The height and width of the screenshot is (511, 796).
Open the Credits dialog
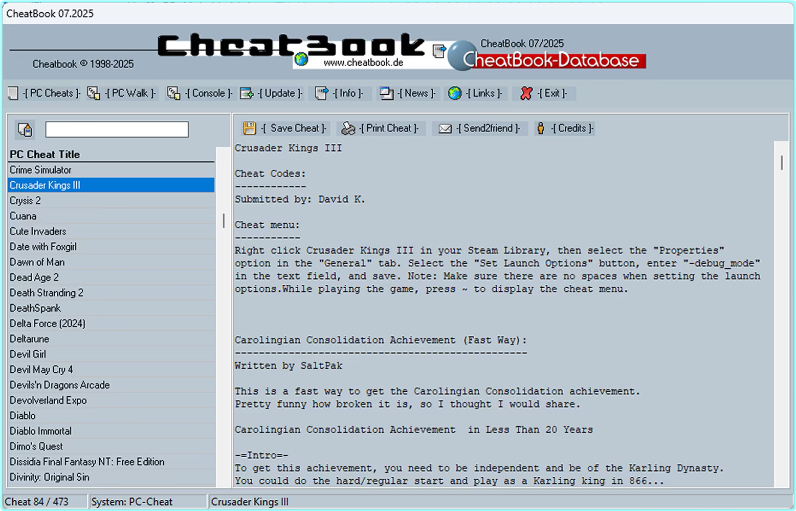click(572, 128)
